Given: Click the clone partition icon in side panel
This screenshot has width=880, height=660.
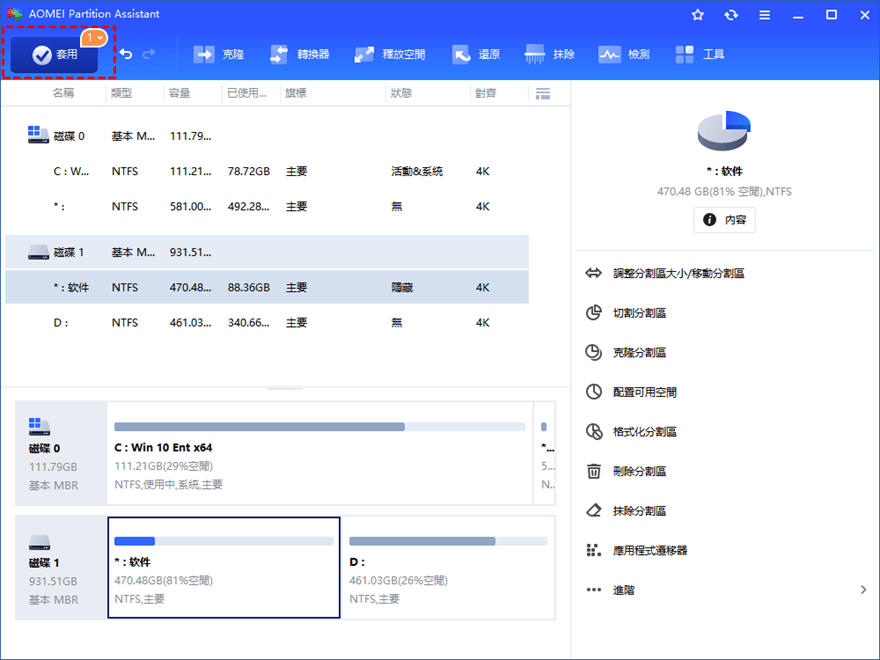Looking at the screenshot, I should [x=594, y=352].
